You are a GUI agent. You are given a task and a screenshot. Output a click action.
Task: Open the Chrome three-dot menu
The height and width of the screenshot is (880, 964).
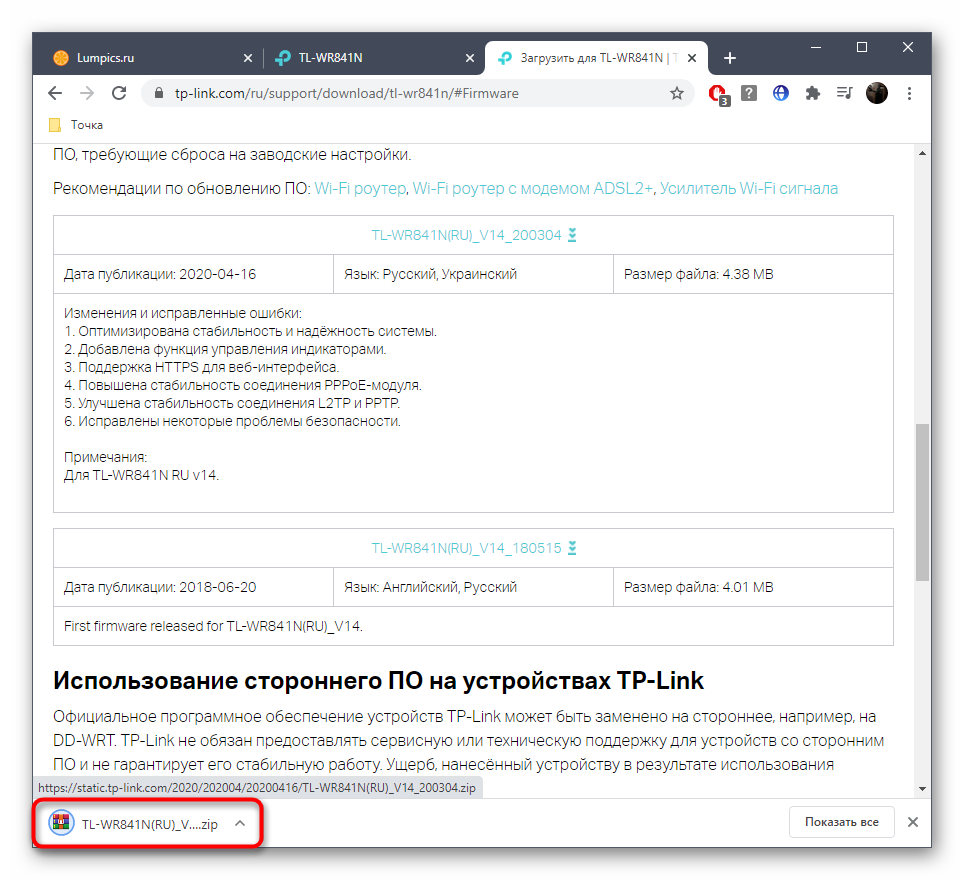pos(909,93)
